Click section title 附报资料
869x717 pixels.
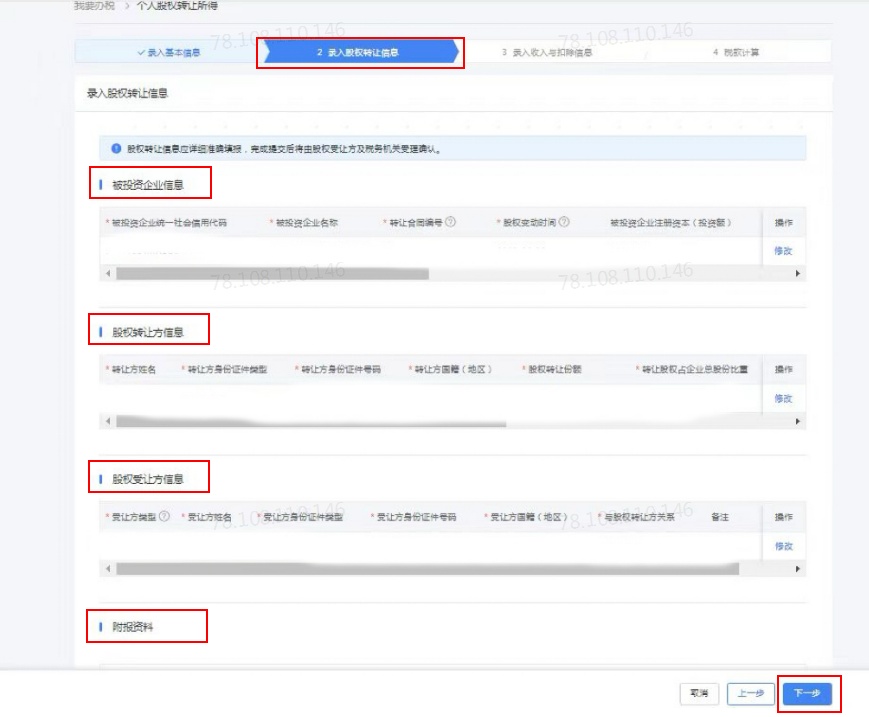[132, 627]
